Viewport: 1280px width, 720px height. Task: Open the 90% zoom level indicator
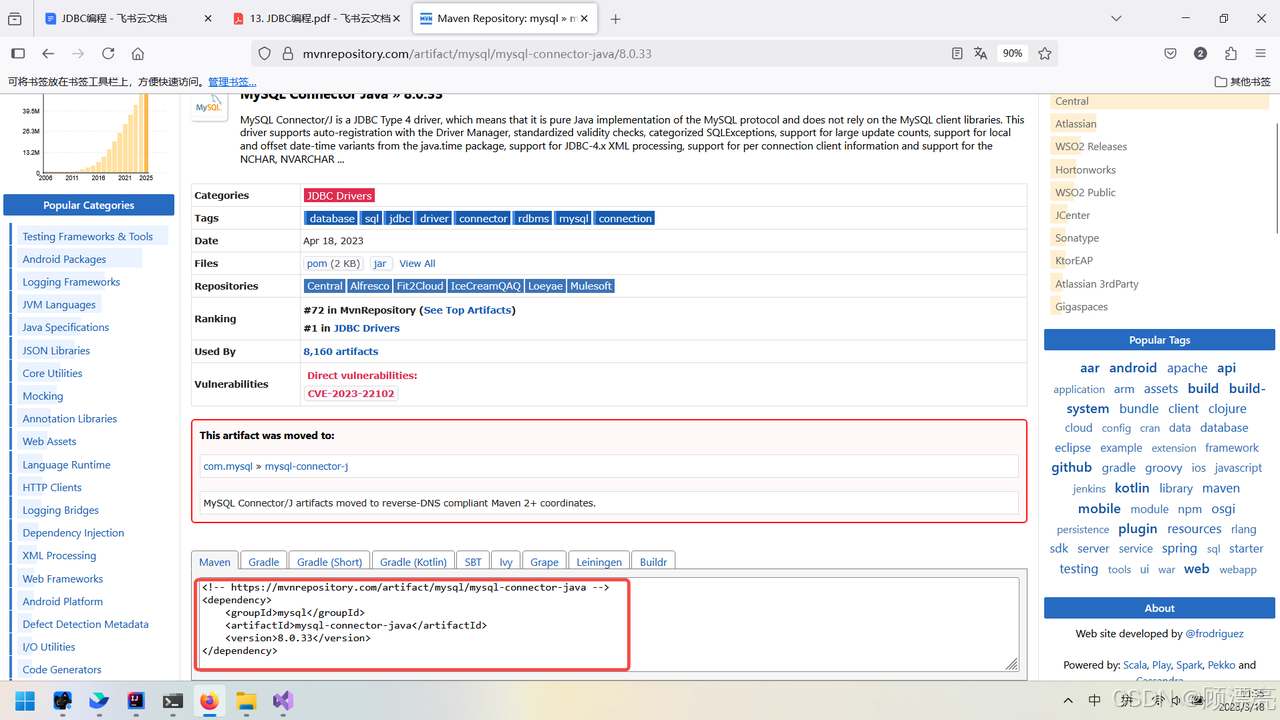1012,53
